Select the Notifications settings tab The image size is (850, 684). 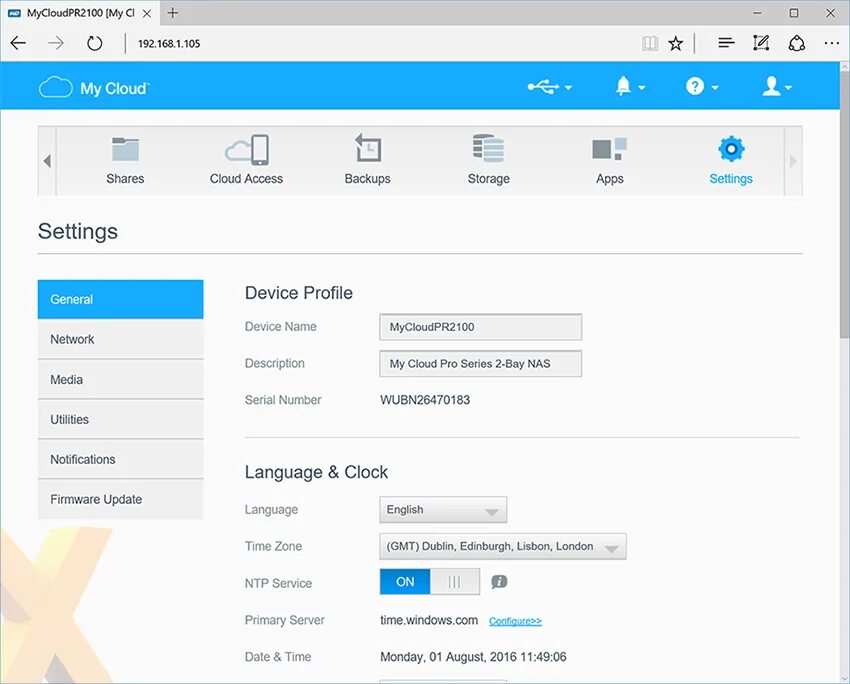click(x=120, y=459)
